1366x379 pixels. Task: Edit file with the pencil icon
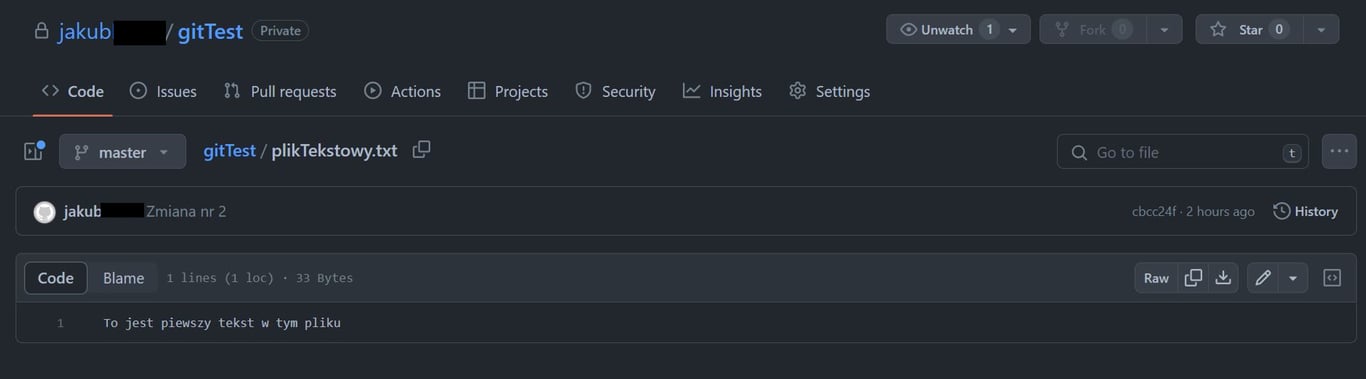tap(1263, 278)
